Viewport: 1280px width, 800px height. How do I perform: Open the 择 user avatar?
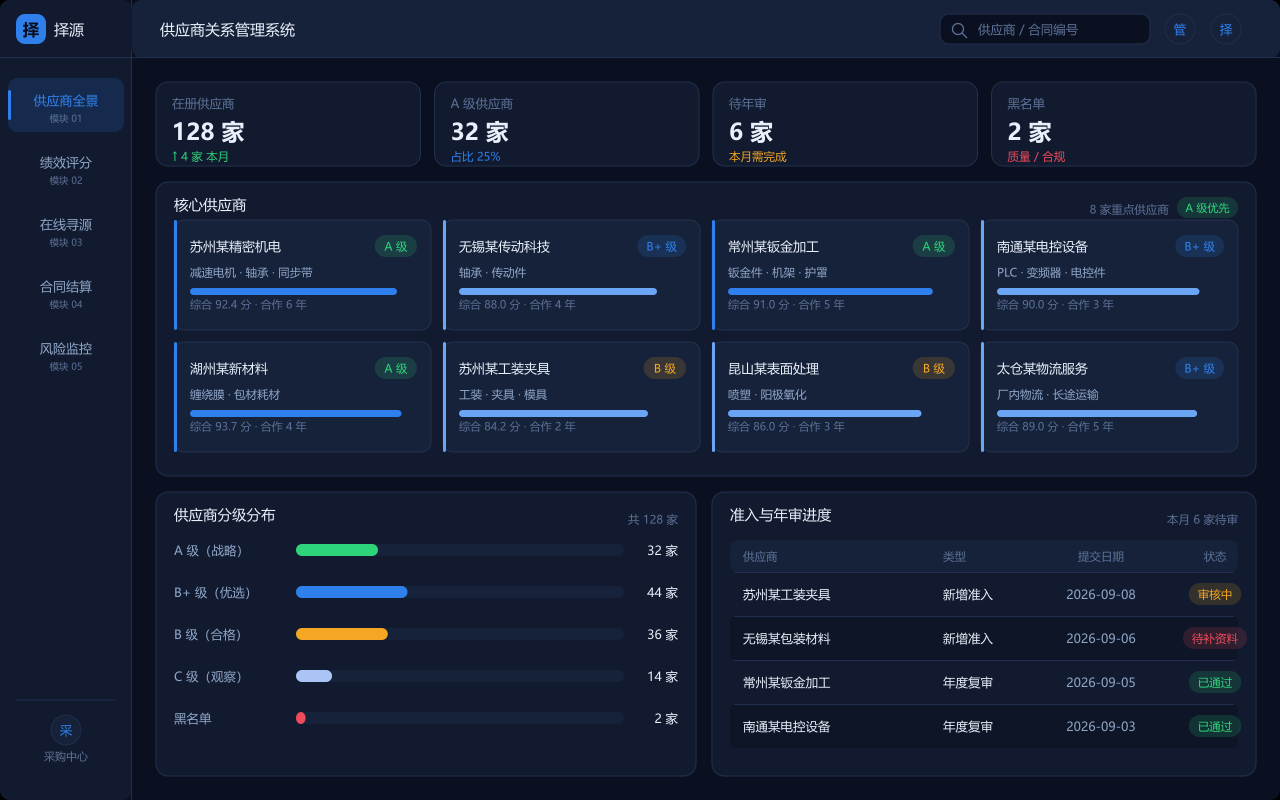pyautogui.click(x=1226, y=29)
